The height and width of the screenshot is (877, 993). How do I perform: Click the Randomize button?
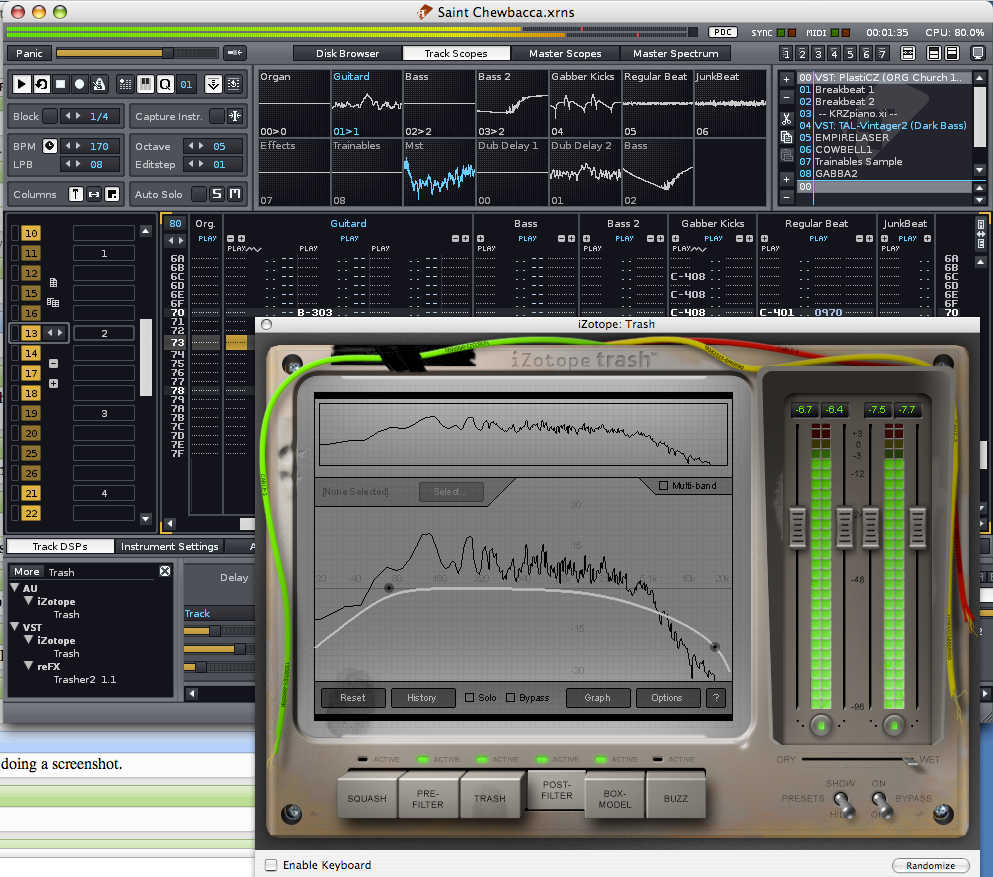[930, 865]
